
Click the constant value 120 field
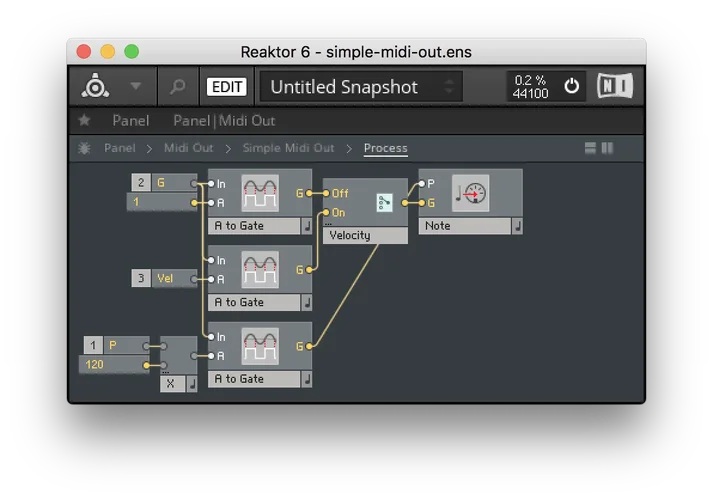click(114, 365)
